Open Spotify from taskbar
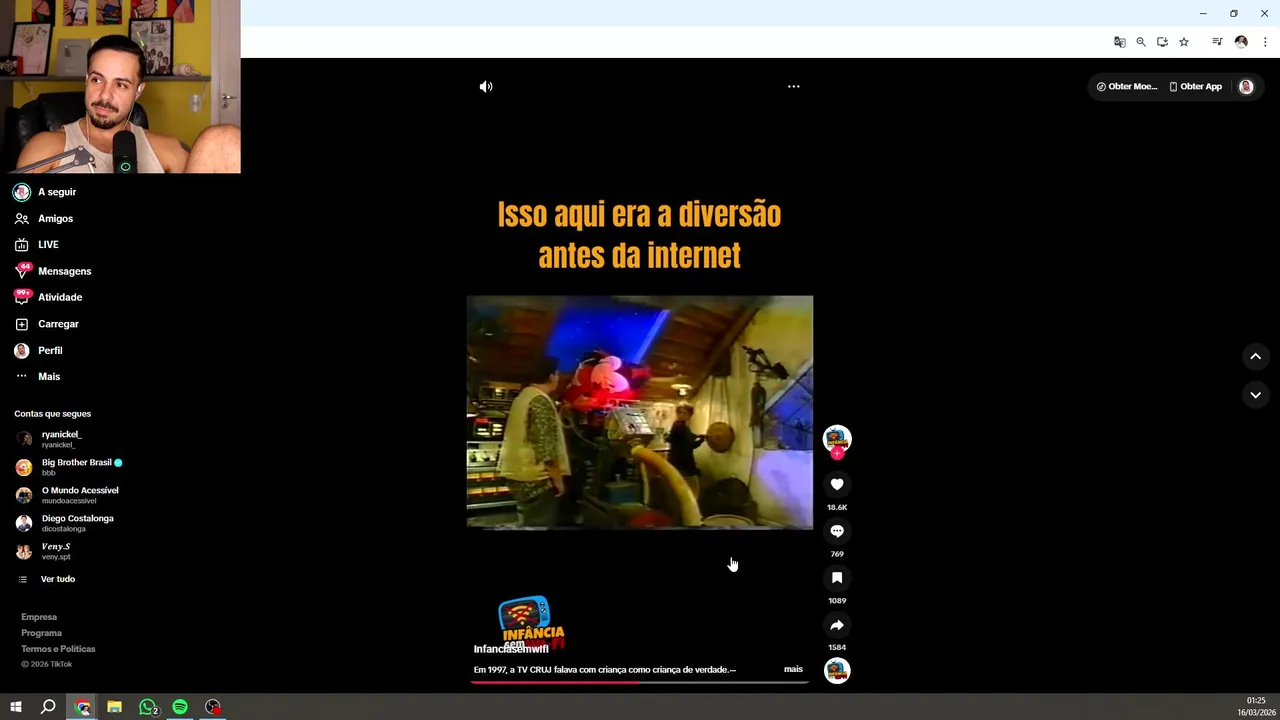 180,707
